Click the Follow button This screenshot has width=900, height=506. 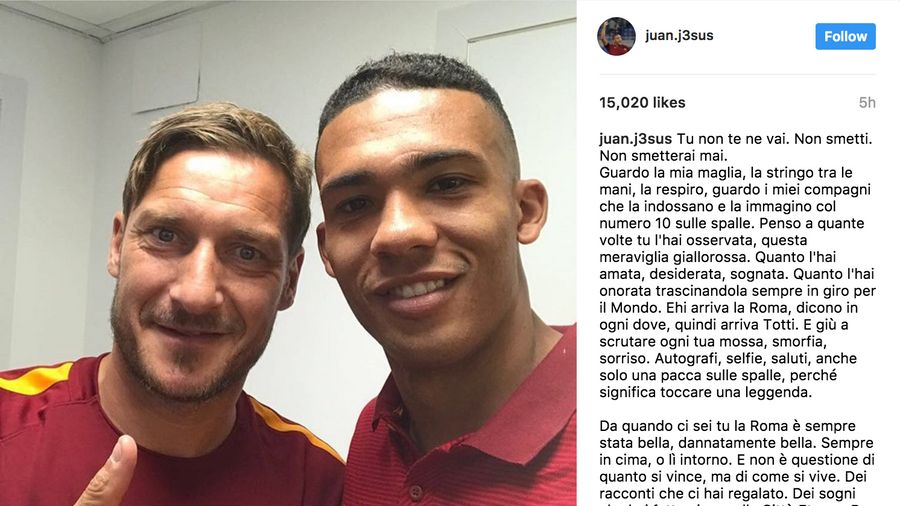pyautogui.click(x=845, y=36)
